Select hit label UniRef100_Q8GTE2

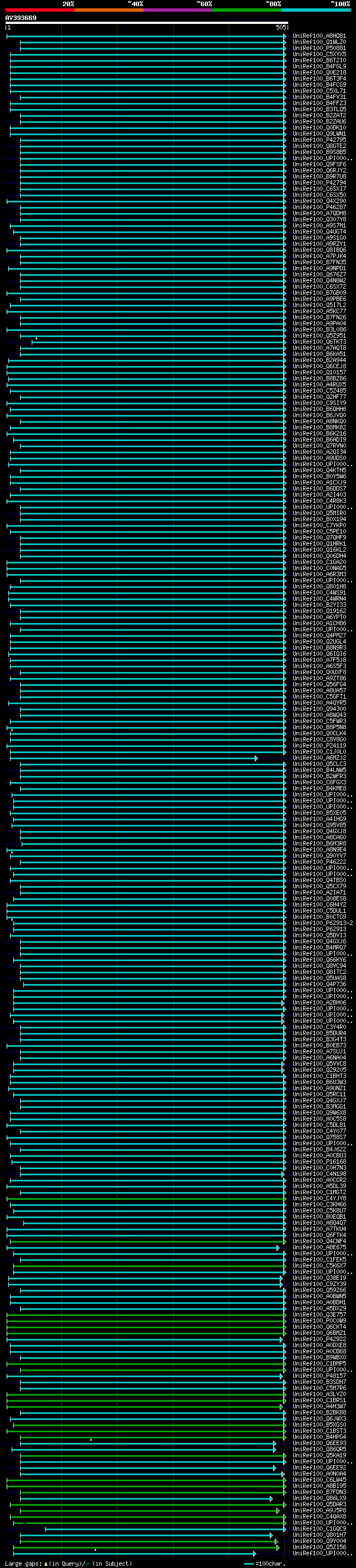(319, 146)
